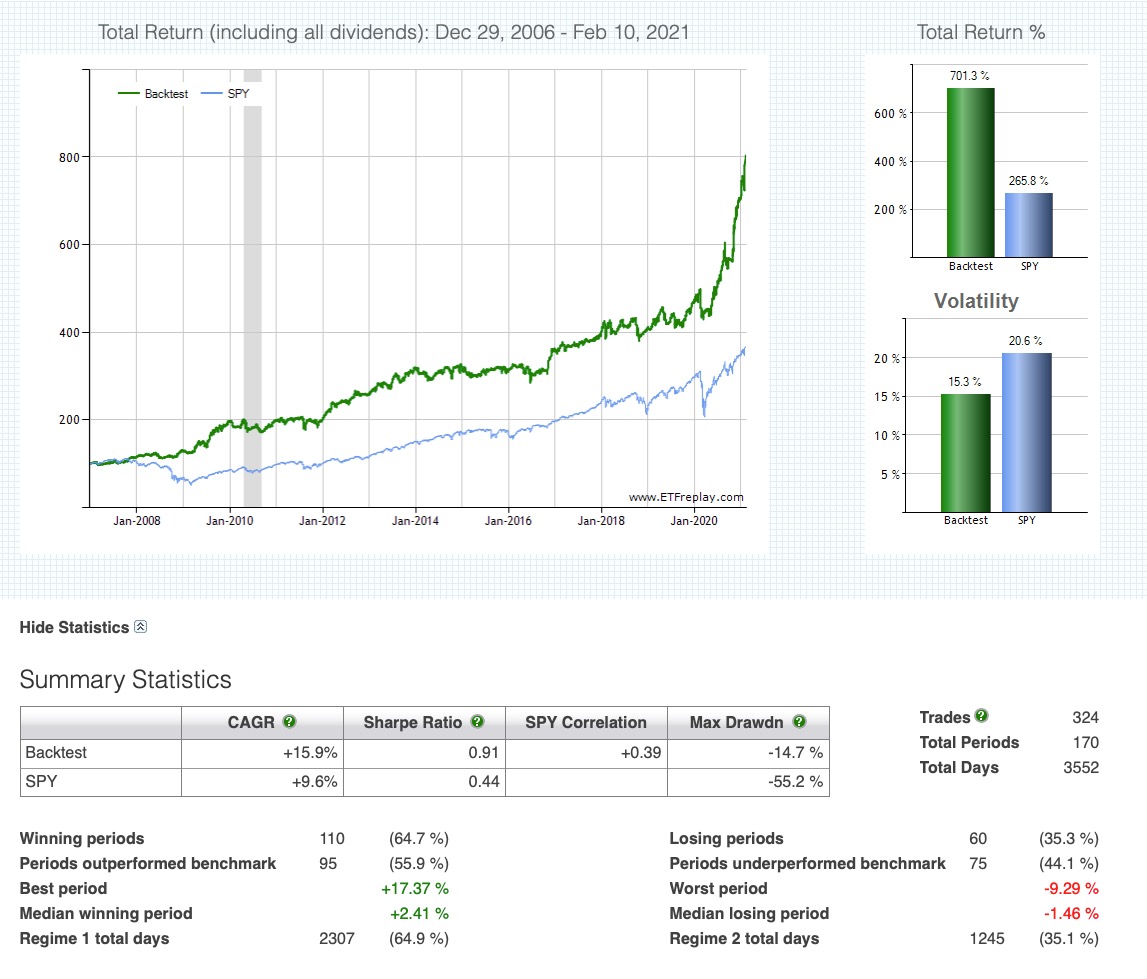The image size is (1147, 979).
Task: Collapse statistics using the Hide Statistics arrow icon
Action: (141, 627)
